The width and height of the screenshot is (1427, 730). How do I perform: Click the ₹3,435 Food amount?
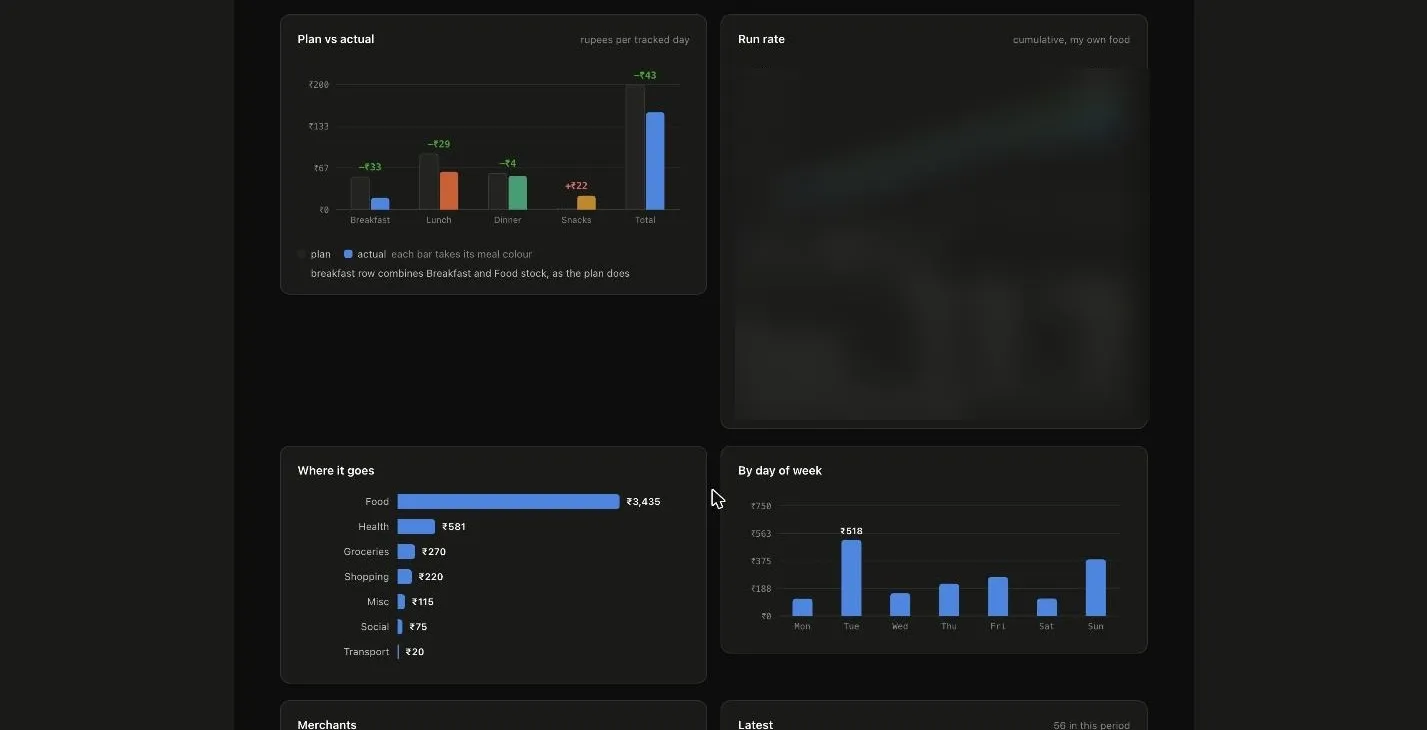tap(643, 502)
